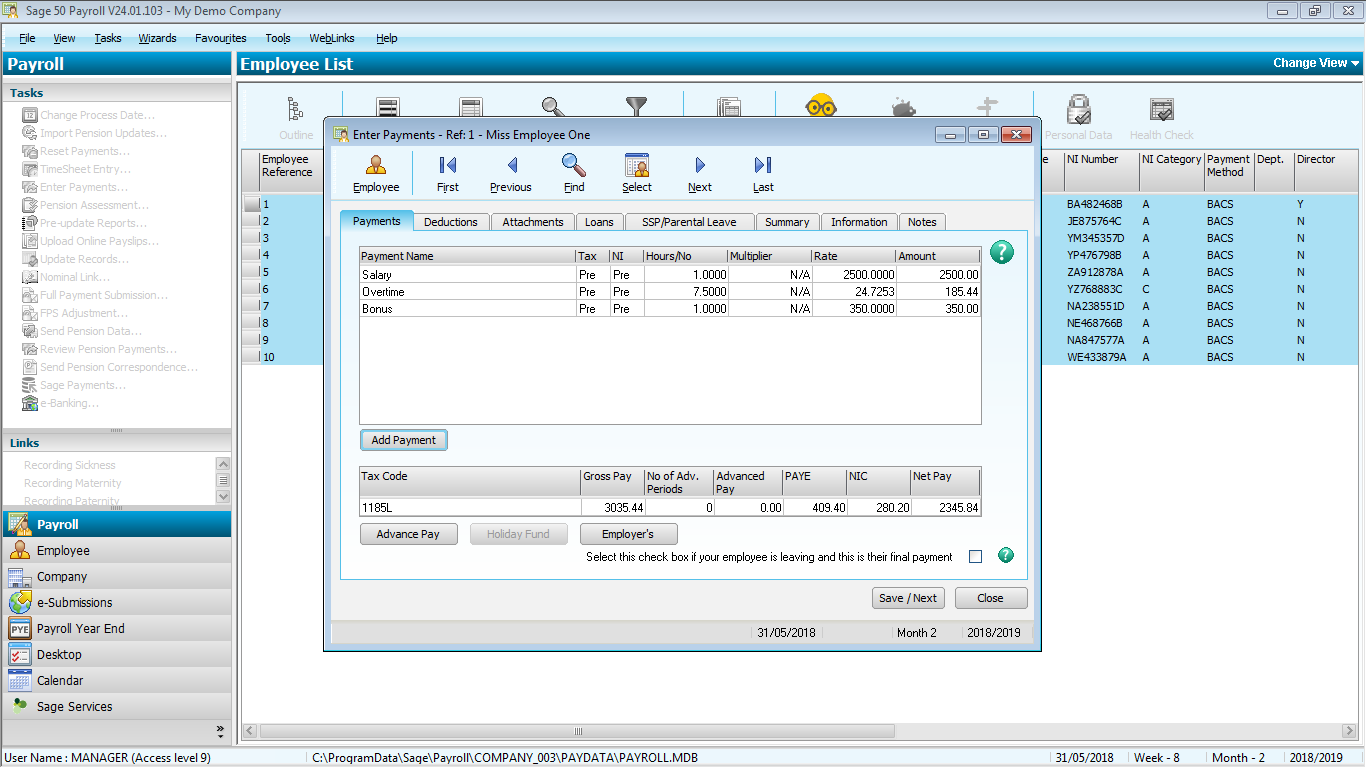Click the Select employees icon
This screenshot has height=768, width=1366.
(x=636, y=171)
